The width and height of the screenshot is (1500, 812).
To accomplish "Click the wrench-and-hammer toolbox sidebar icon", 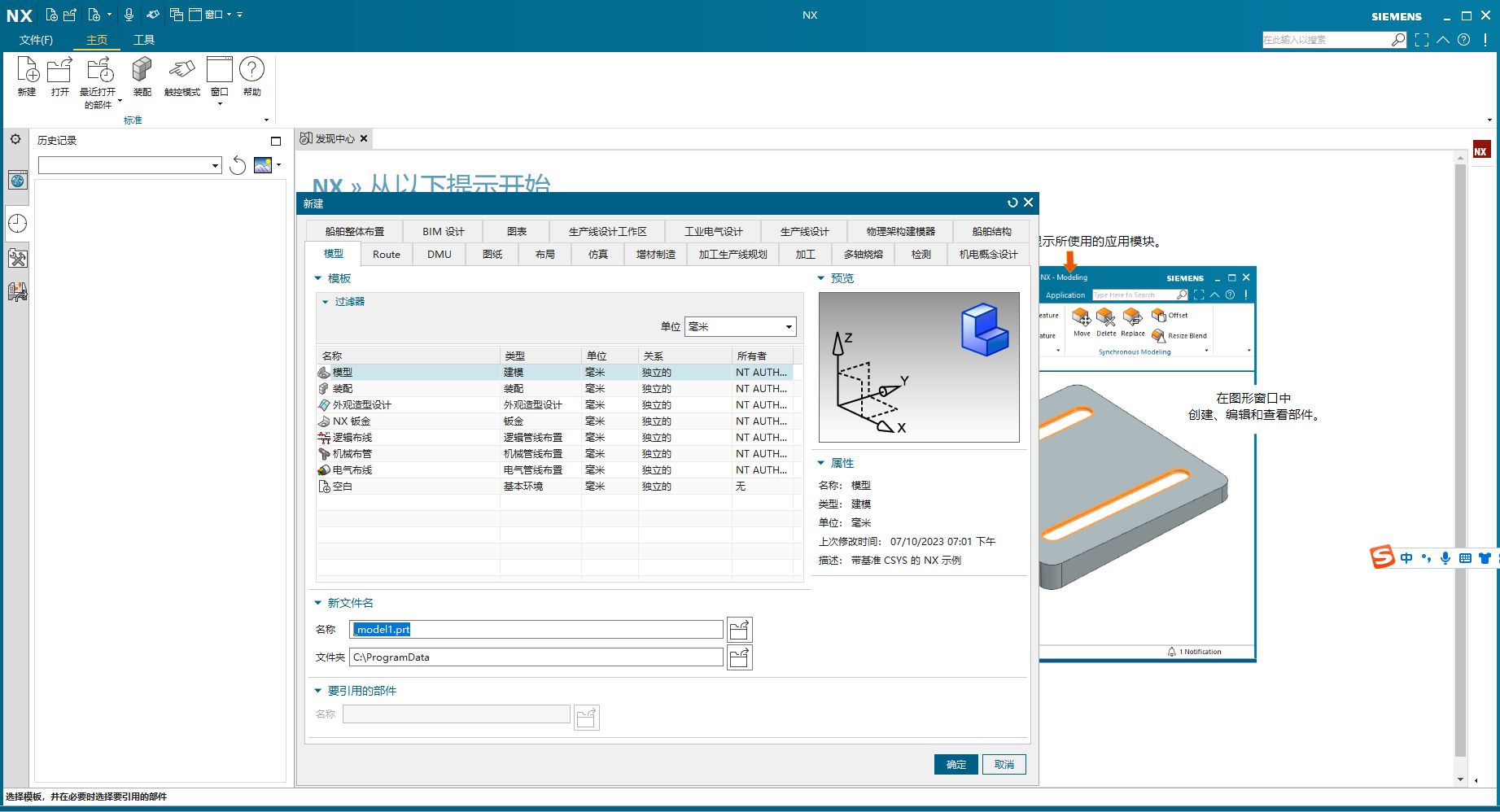I will tap(17, 258).
